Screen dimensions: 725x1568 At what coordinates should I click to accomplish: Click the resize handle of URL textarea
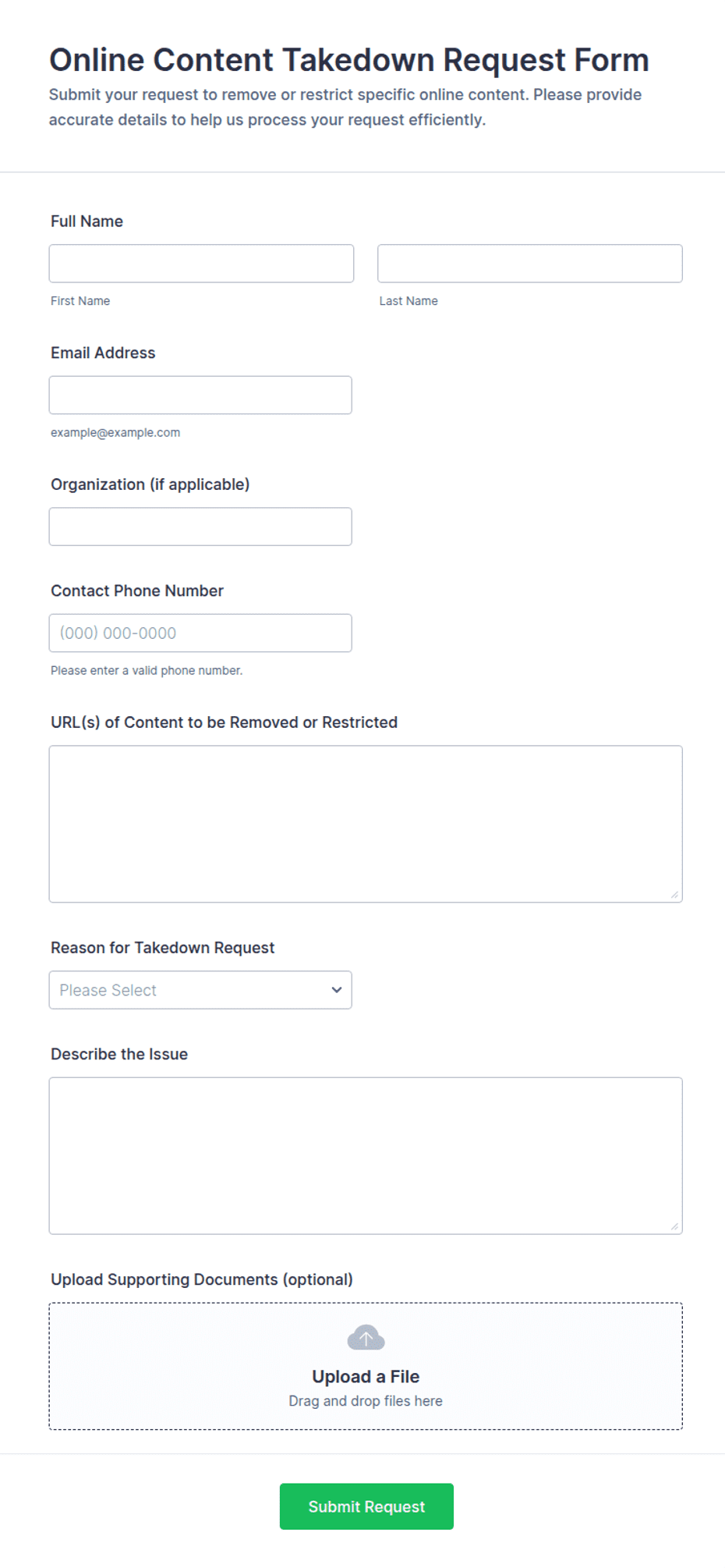tap(675, 895)
